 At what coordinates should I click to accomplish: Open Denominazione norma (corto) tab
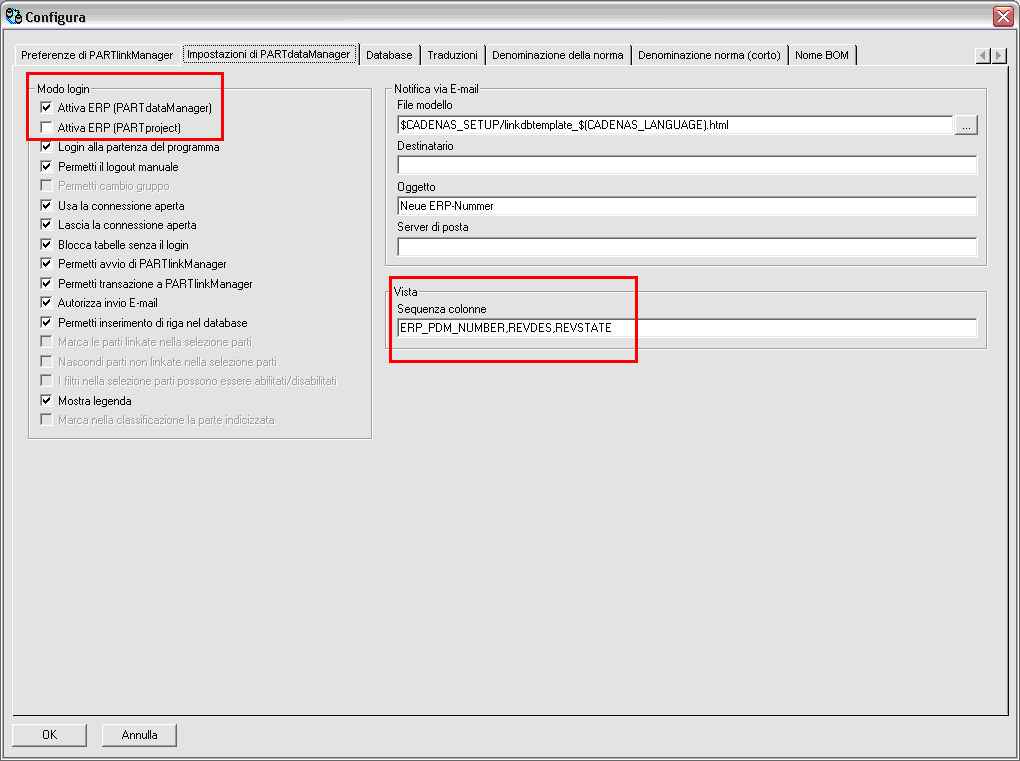709,55
